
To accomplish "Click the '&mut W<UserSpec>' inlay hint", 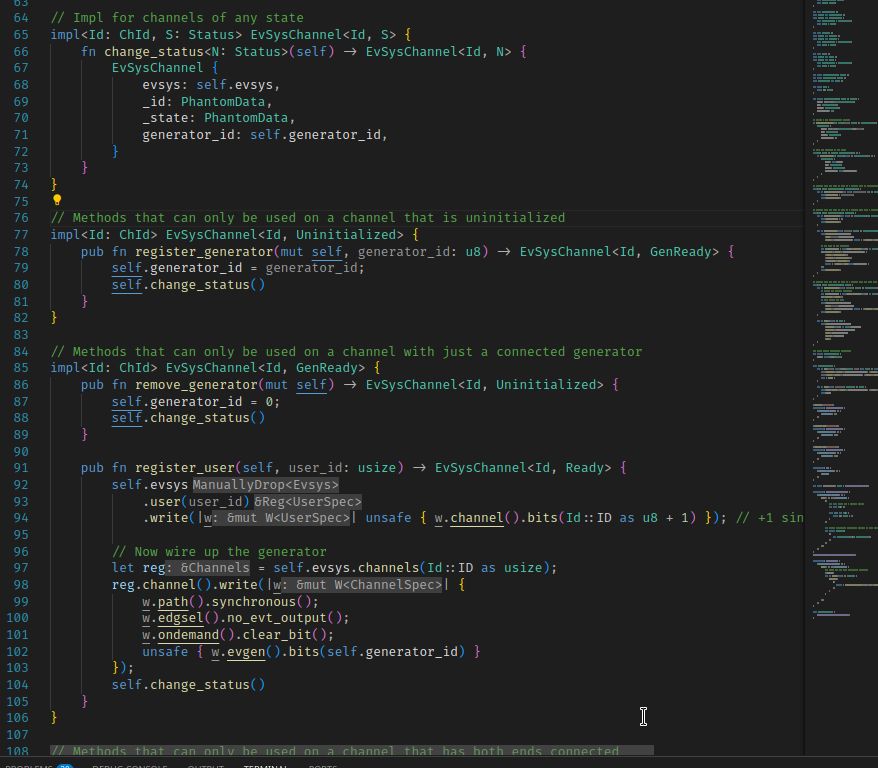I will (279, 518).
